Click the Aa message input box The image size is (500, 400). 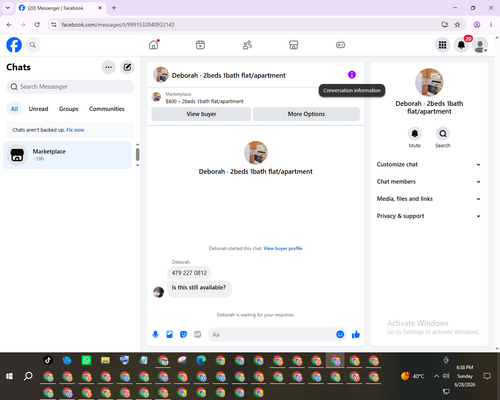pyautogui.click(x=271, y=334)
